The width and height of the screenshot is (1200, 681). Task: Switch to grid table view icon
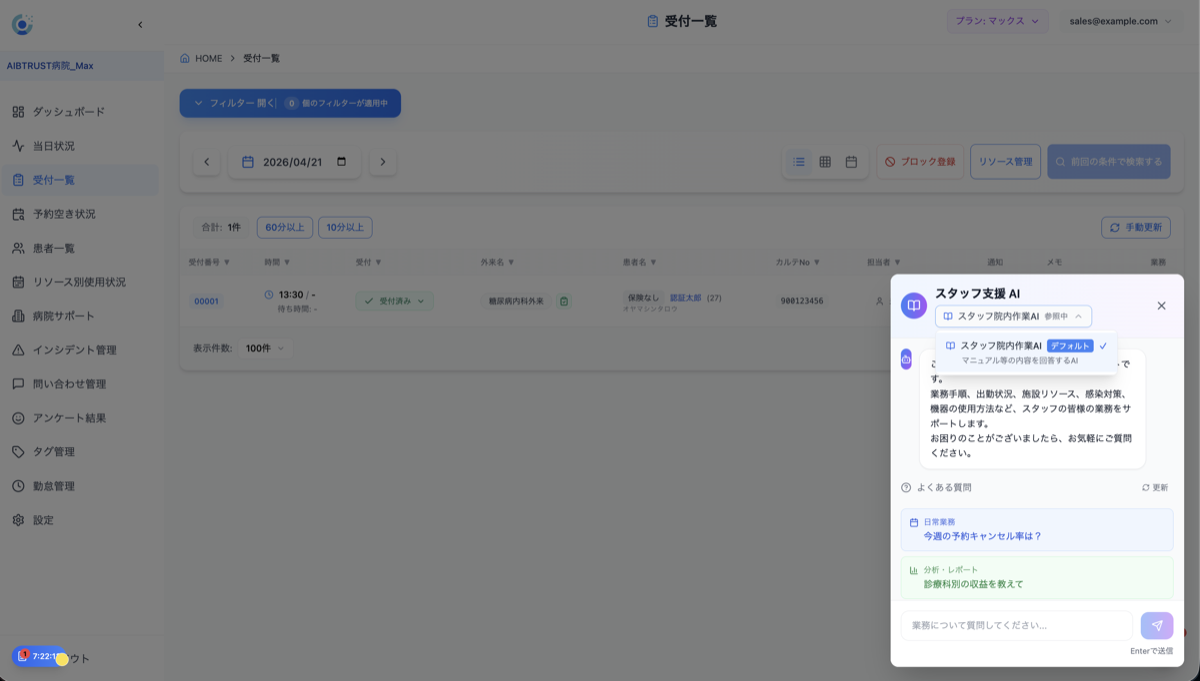[x=825, y=162]
